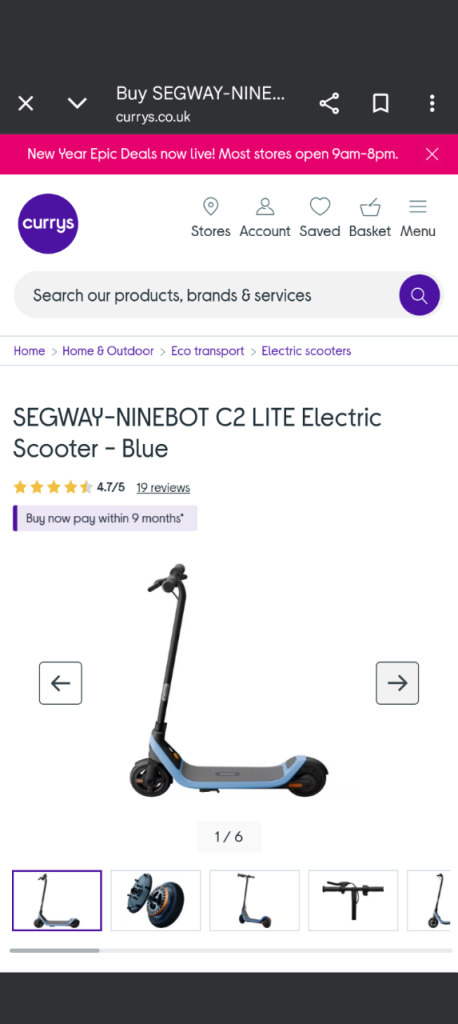Tap the share icon in browser bar
Screen dimensions: 458x1024
pos(329,103)
